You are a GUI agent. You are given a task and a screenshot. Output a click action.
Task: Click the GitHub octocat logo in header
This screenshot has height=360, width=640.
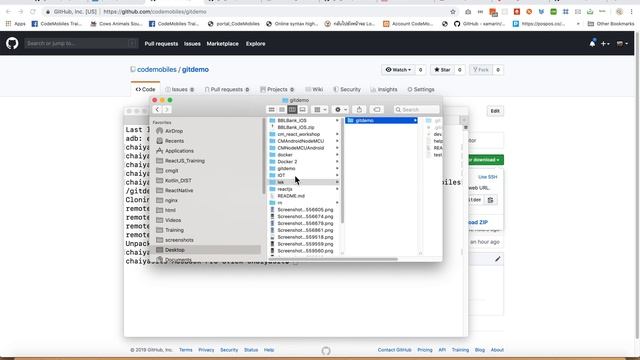12,43
